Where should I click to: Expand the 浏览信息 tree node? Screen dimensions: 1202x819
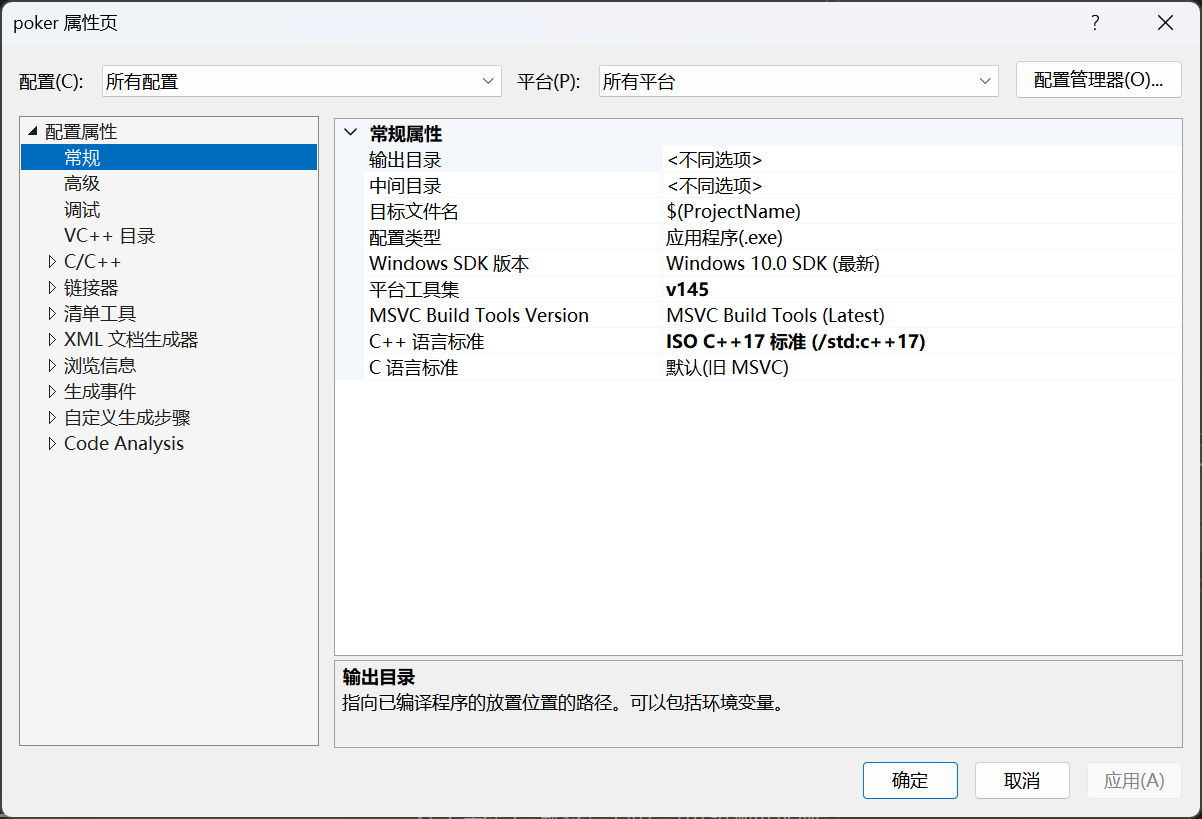click(x=52, y=365)
